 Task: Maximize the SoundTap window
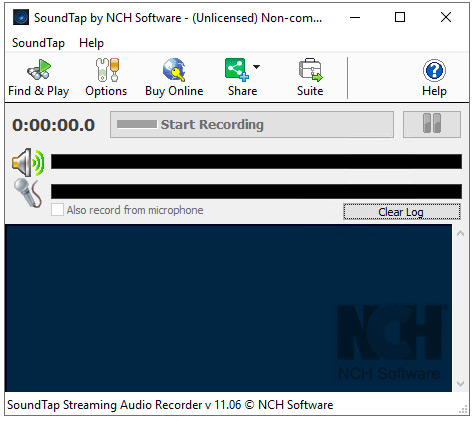(400, 17)
